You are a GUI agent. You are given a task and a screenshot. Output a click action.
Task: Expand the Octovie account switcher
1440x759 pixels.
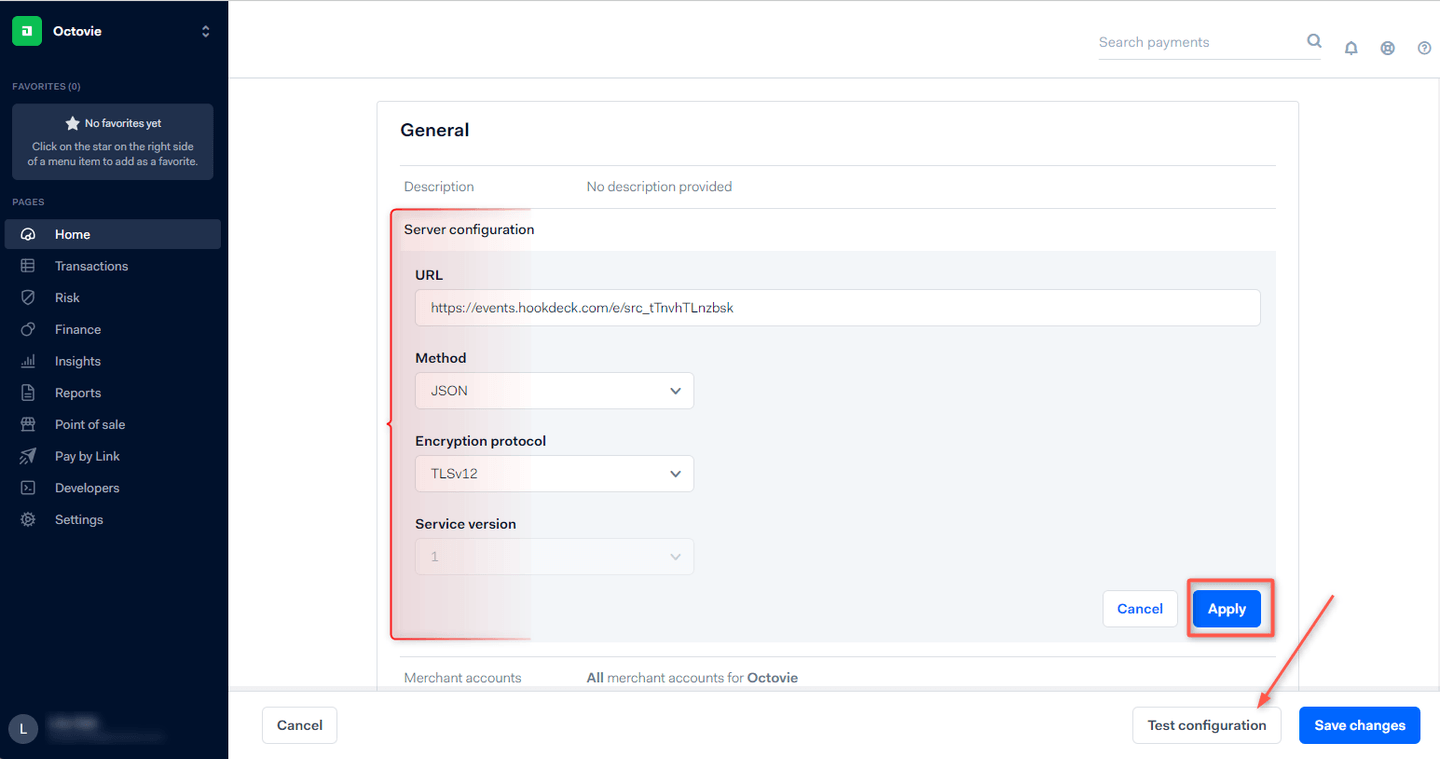(x=205, y=30)
